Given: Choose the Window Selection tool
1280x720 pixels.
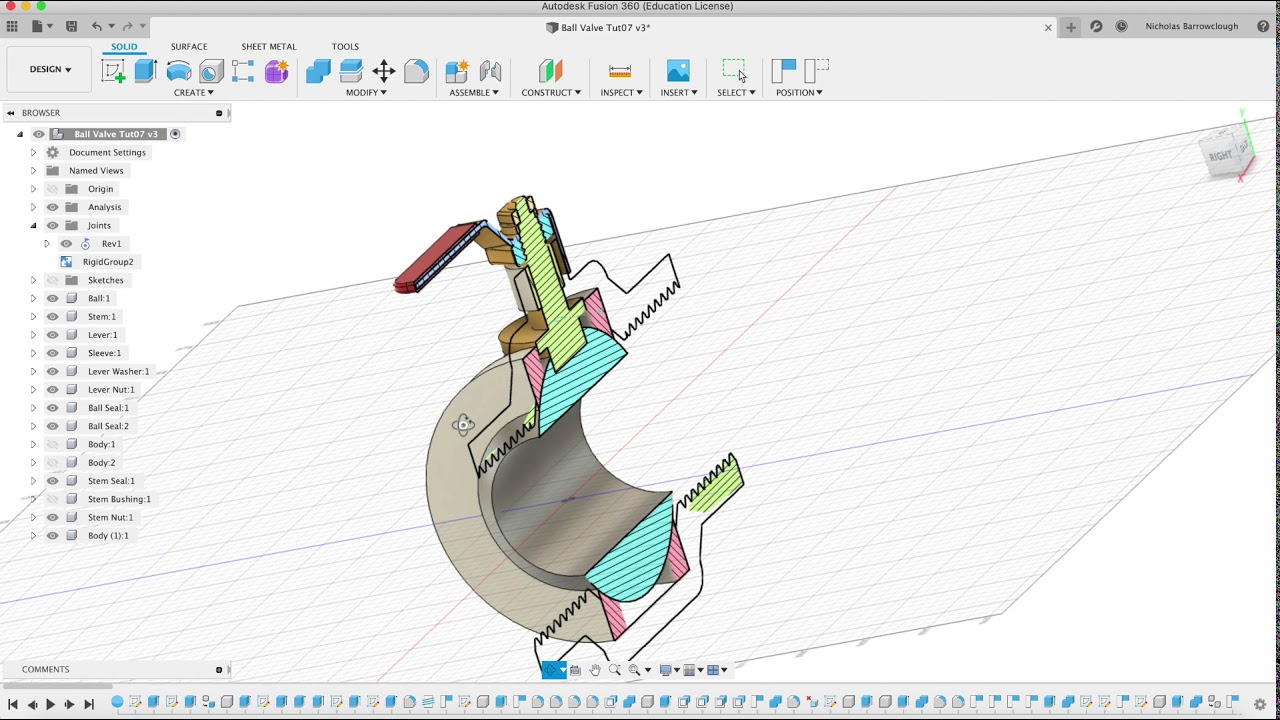Looking at the screenshot, I should point(735,71).
